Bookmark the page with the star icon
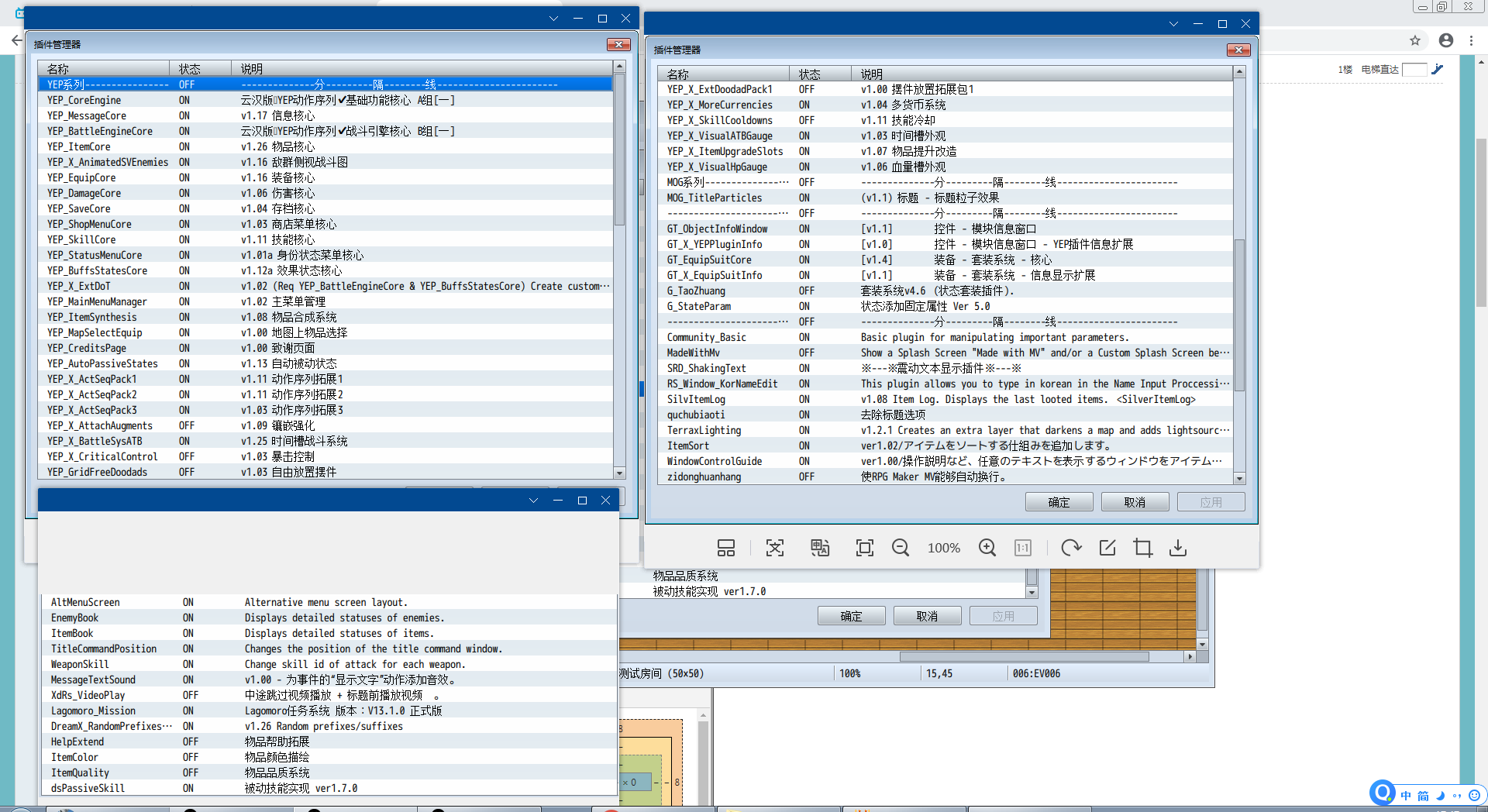This screenshot has width=1488, height=812. point(1415,40)
